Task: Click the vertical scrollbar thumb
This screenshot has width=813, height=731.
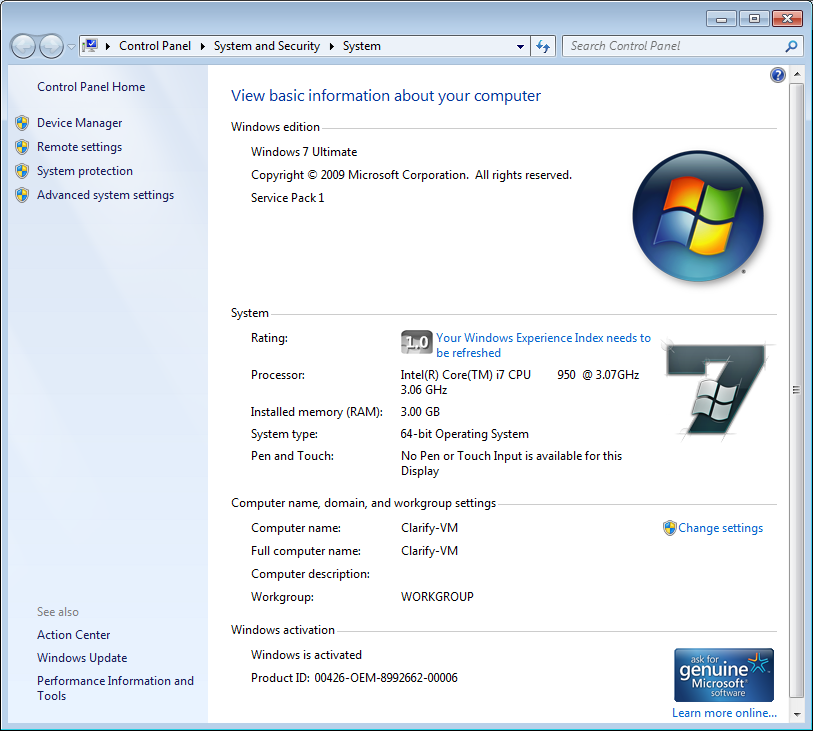Action: 796,390
